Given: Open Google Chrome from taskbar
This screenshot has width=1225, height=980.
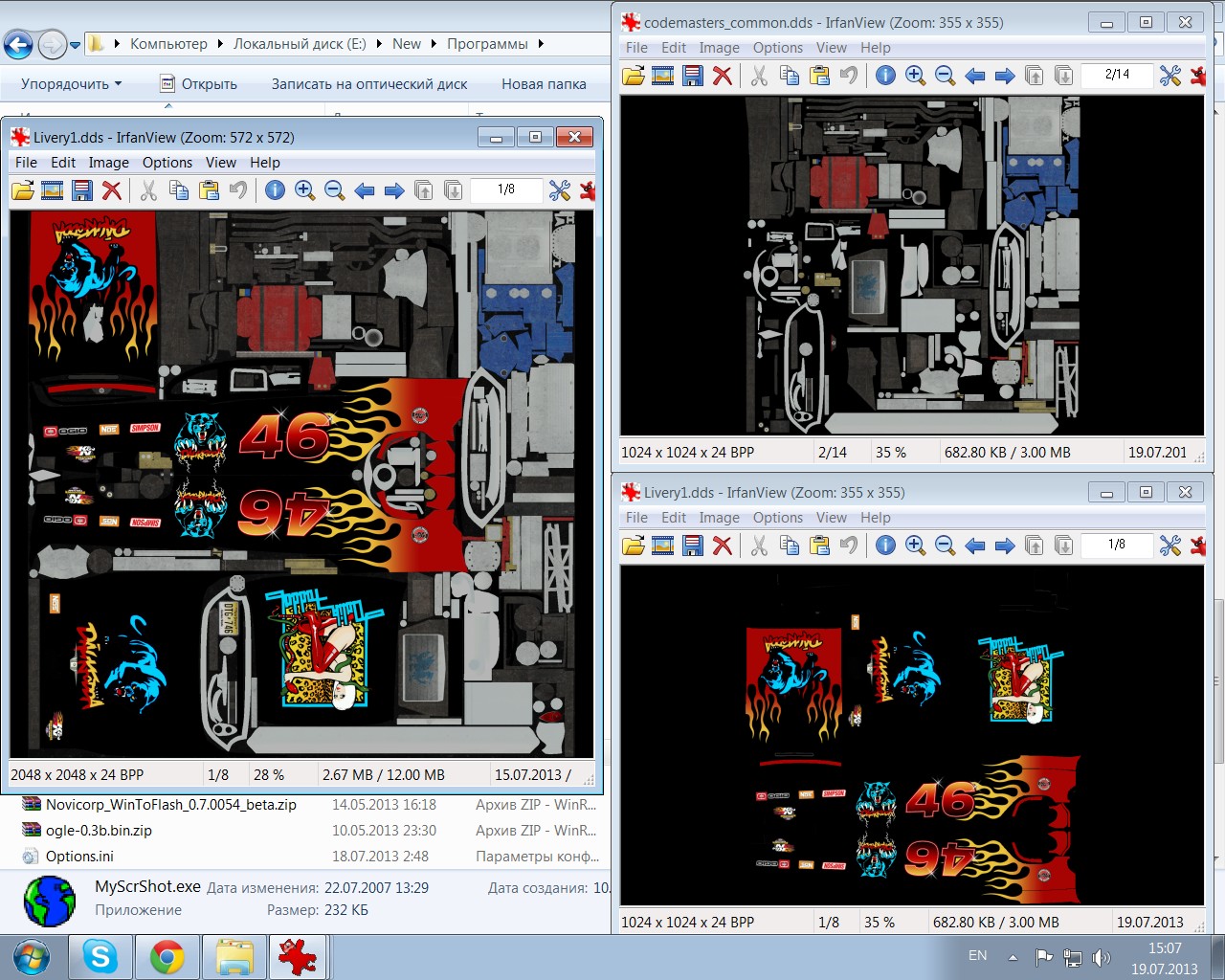Looking at the screenshot, I should pyautogui.click(x=167, y=957).
